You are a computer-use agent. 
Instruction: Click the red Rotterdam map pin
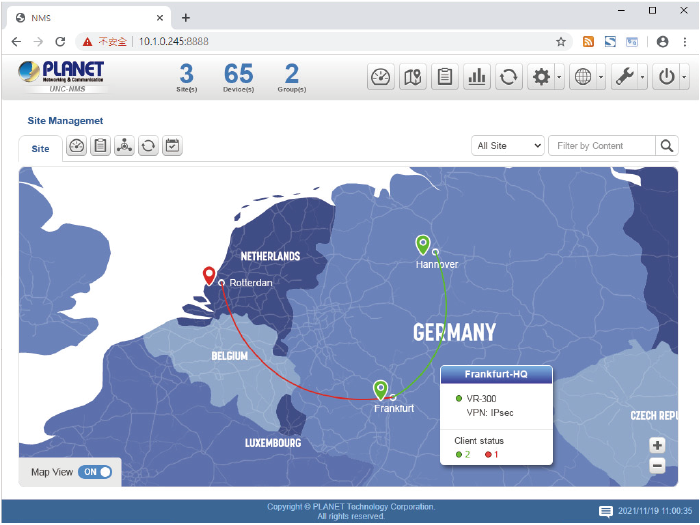209,276
